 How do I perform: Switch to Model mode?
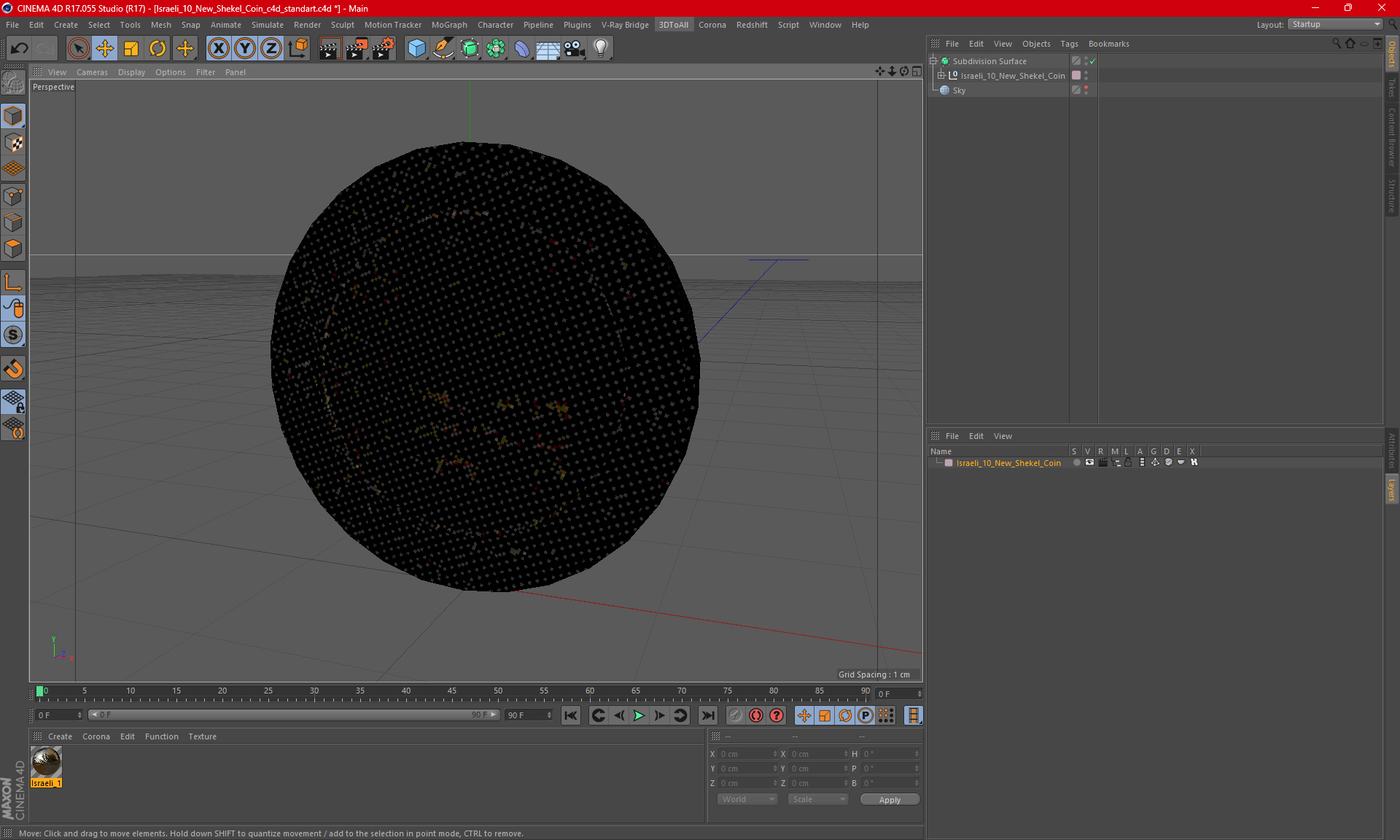pos(13,116)
